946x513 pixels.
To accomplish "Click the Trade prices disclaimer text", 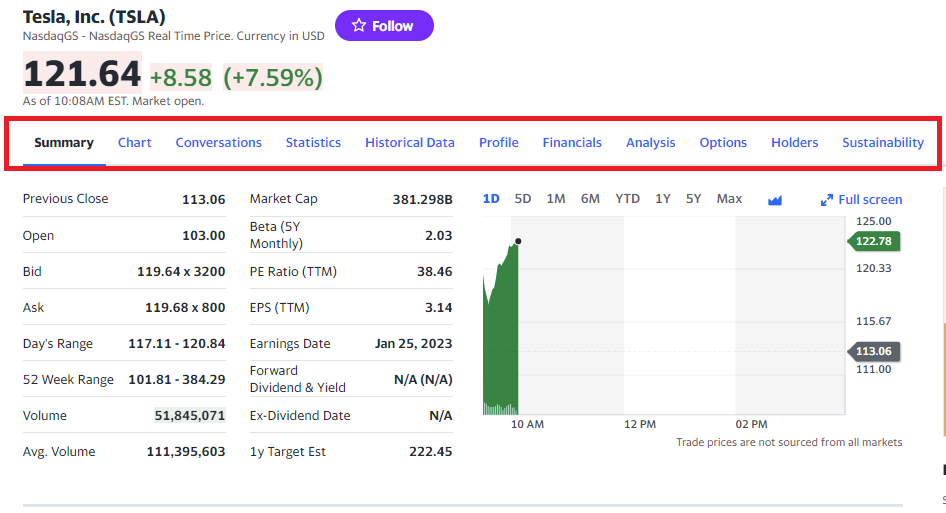I will click(x=789, y=442).
